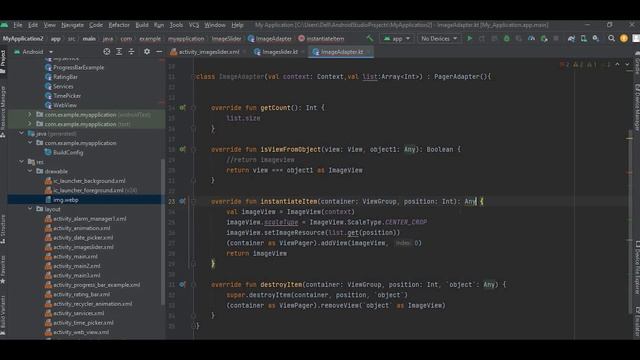Open the No Devices selector
This screenshot has width=640, height=360.
(439, 38)
